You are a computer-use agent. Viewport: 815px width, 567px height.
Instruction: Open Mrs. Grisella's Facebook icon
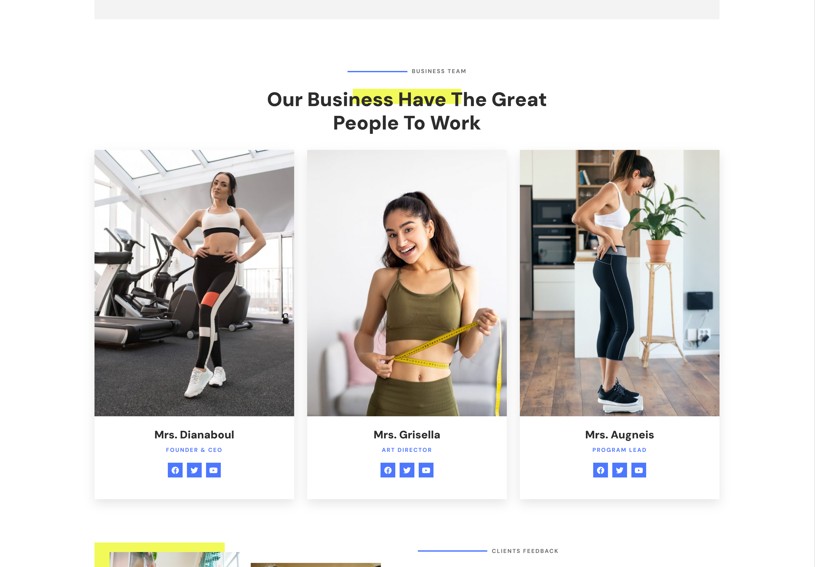[388, 470]
